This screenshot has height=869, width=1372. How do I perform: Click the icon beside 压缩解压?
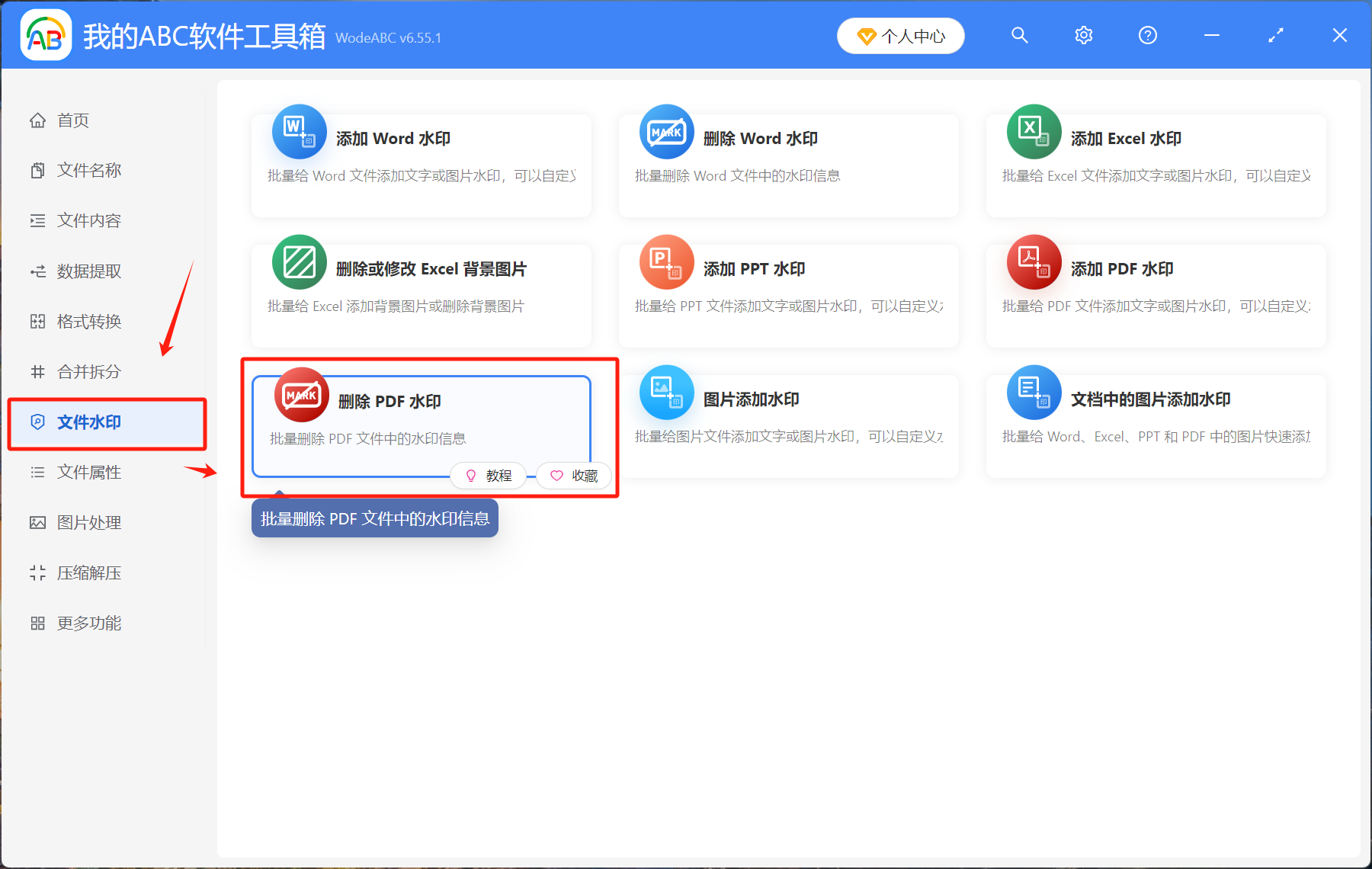tap(37, 573)
